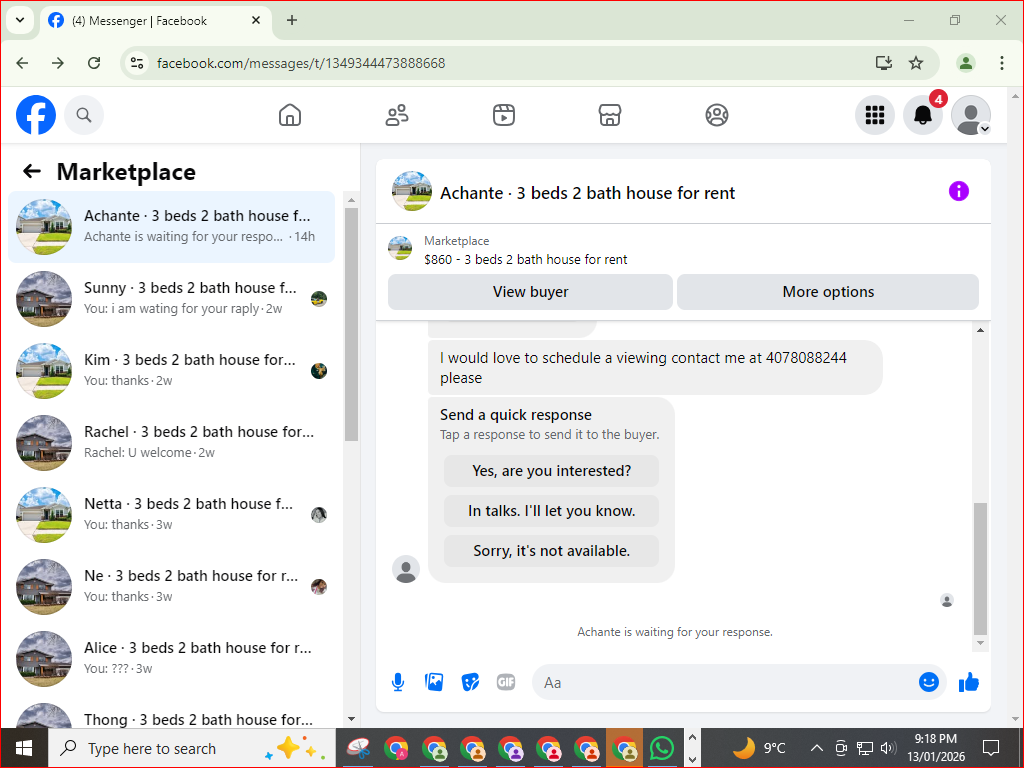This screenshot has width=1024, height=768.
Task: Click the house thumbnail in chat header
Action: coord(411,191)
